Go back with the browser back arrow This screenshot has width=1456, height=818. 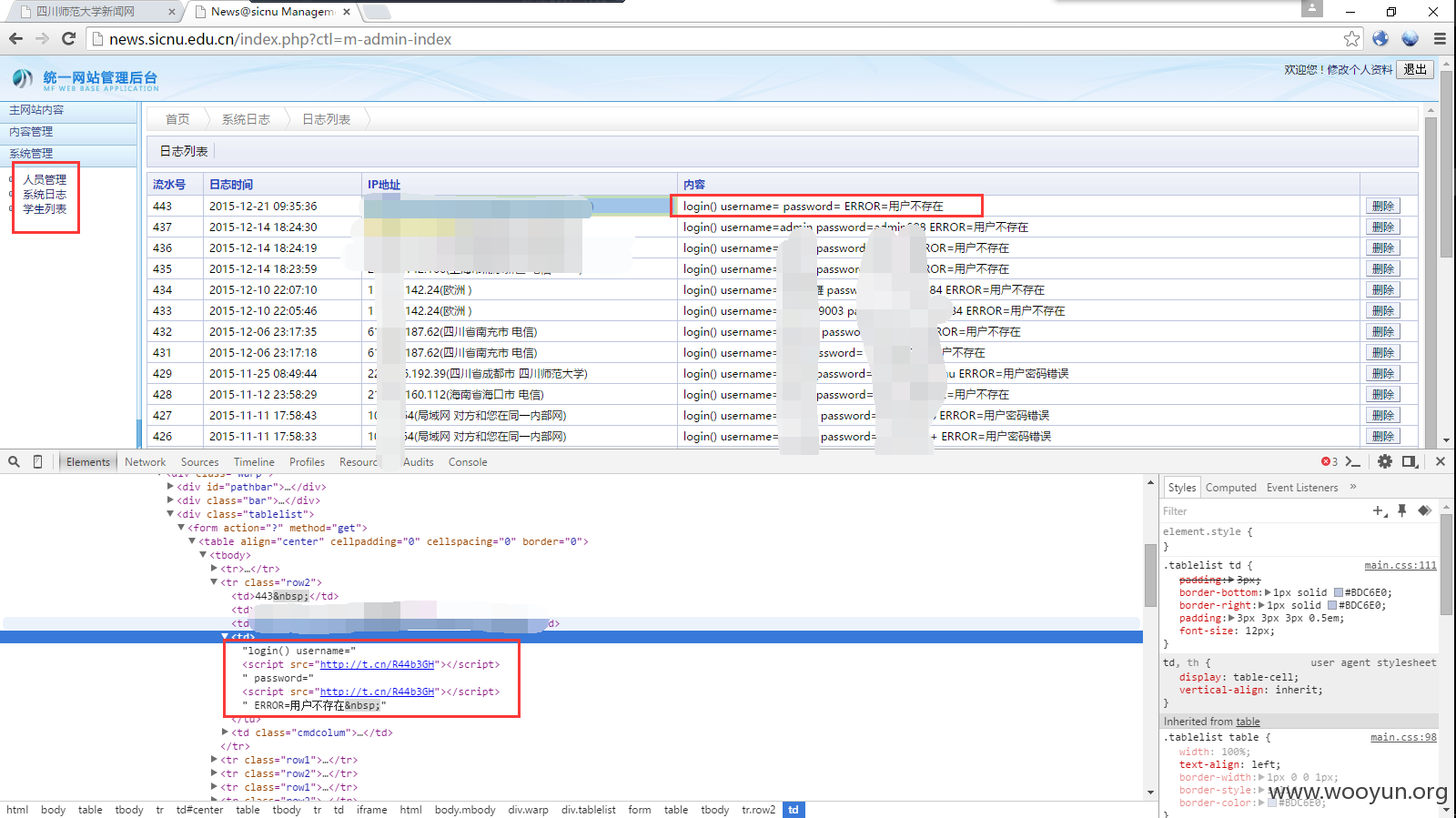pyautogui.click(x=15, y=39)
